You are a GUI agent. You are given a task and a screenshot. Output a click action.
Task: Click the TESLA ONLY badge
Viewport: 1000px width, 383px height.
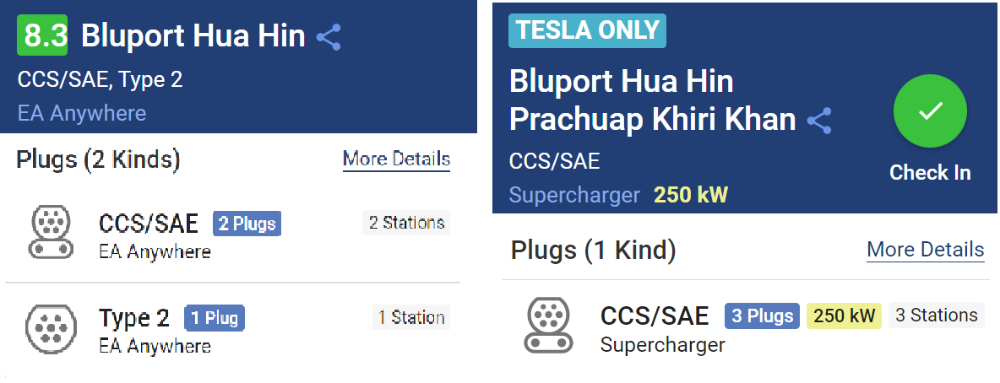(x=587, y=31)
